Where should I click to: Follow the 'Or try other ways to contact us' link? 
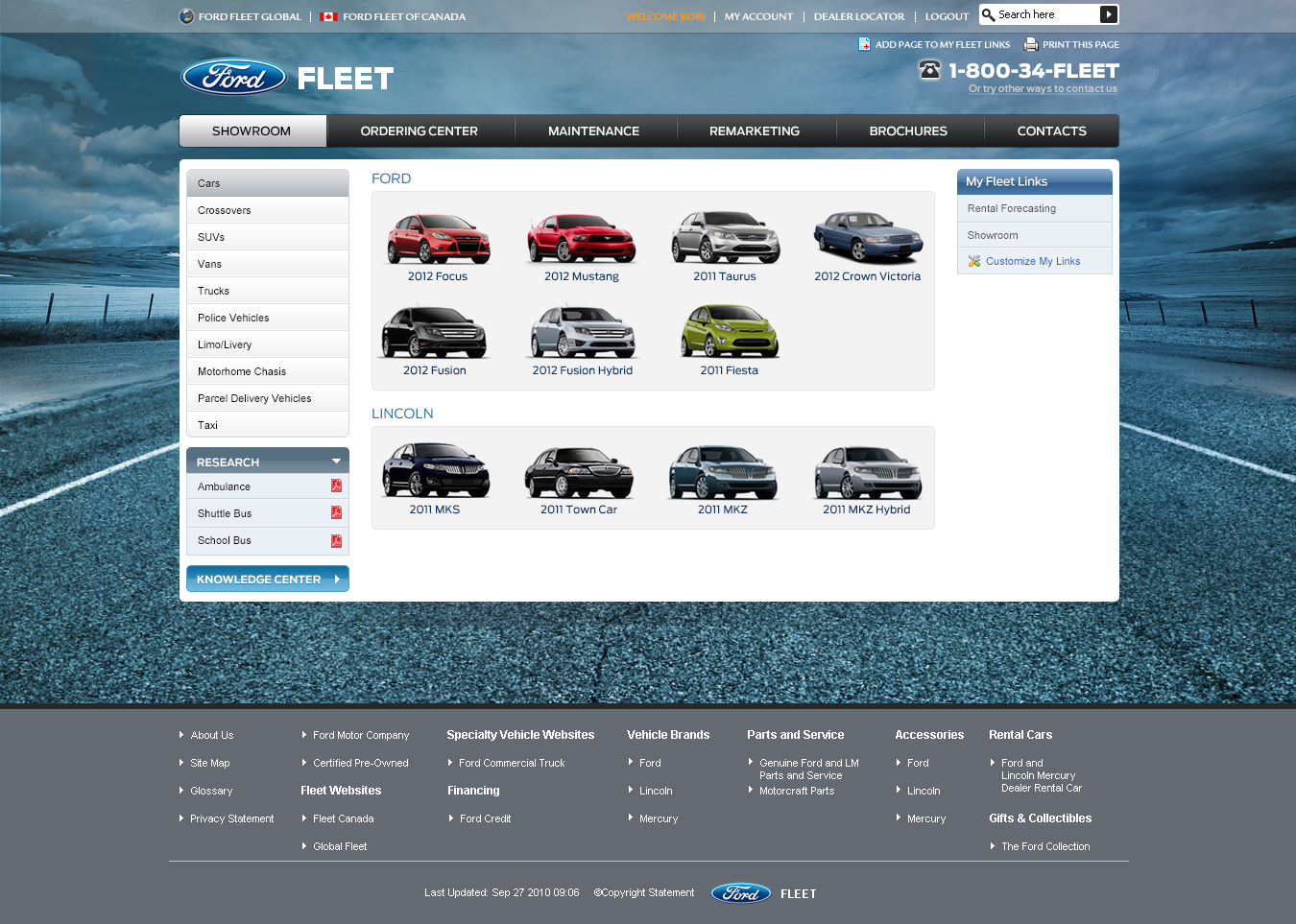click(1043, 89)
